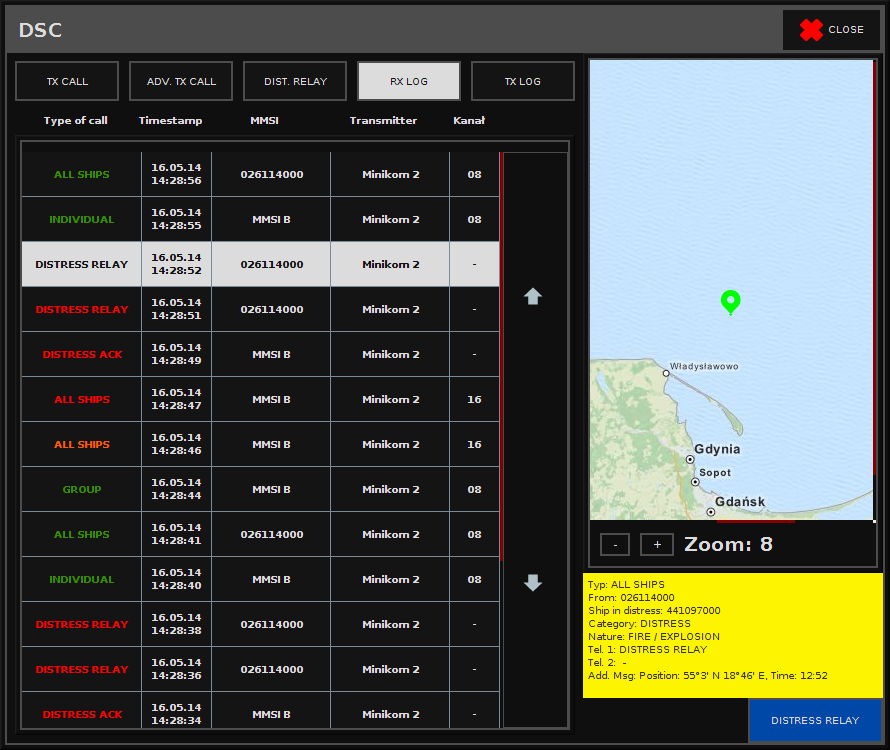Image resolution: width=890 pixels, height=750 pixels.
Task: Click the red X close icon
Action: point(811,30)
